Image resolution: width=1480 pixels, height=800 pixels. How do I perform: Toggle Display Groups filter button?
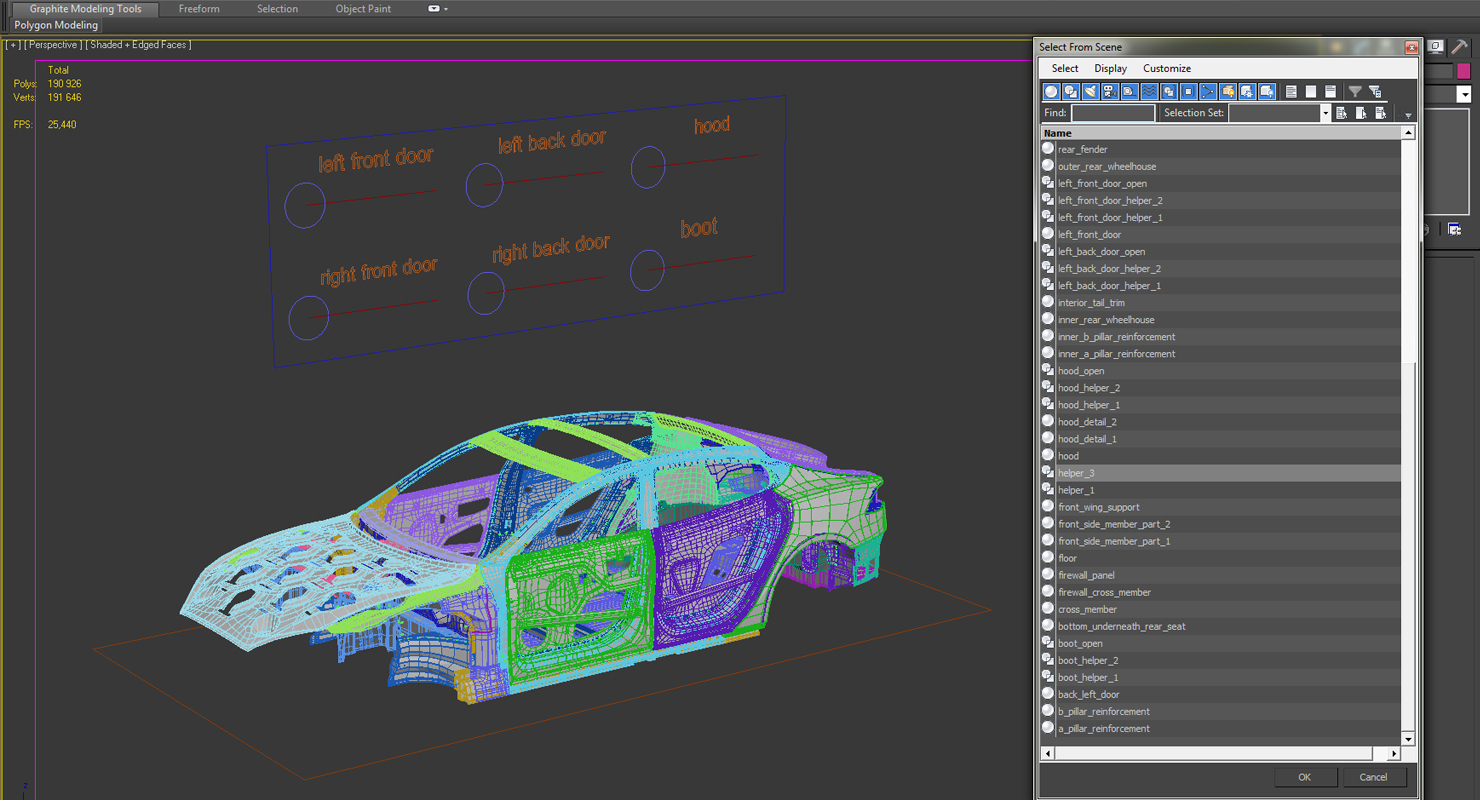(1169, 91)
